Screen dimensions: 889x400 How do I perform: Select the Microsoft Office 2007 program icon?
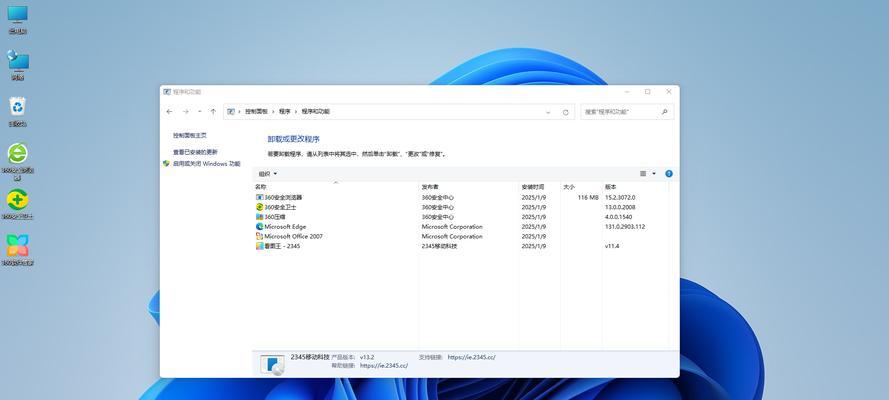[260, 236]
